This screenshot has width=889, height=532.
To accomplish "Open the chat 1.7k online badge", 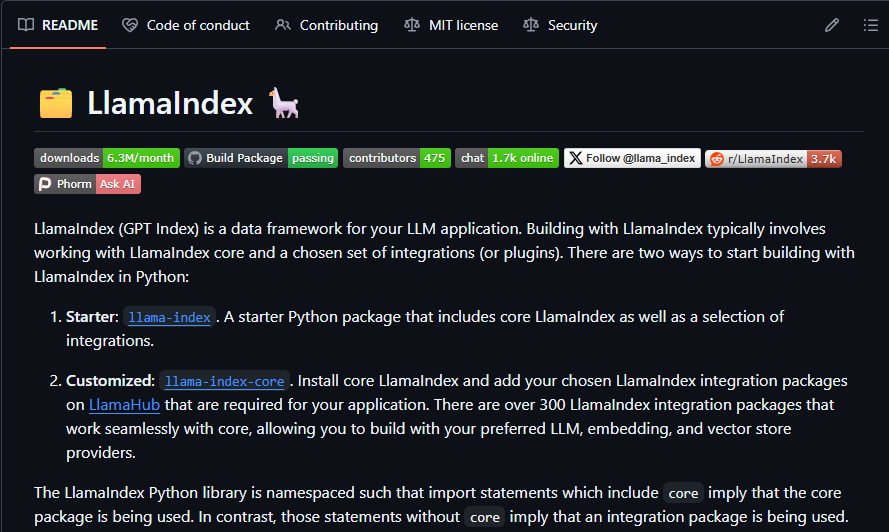I will [x=507, y=158].
